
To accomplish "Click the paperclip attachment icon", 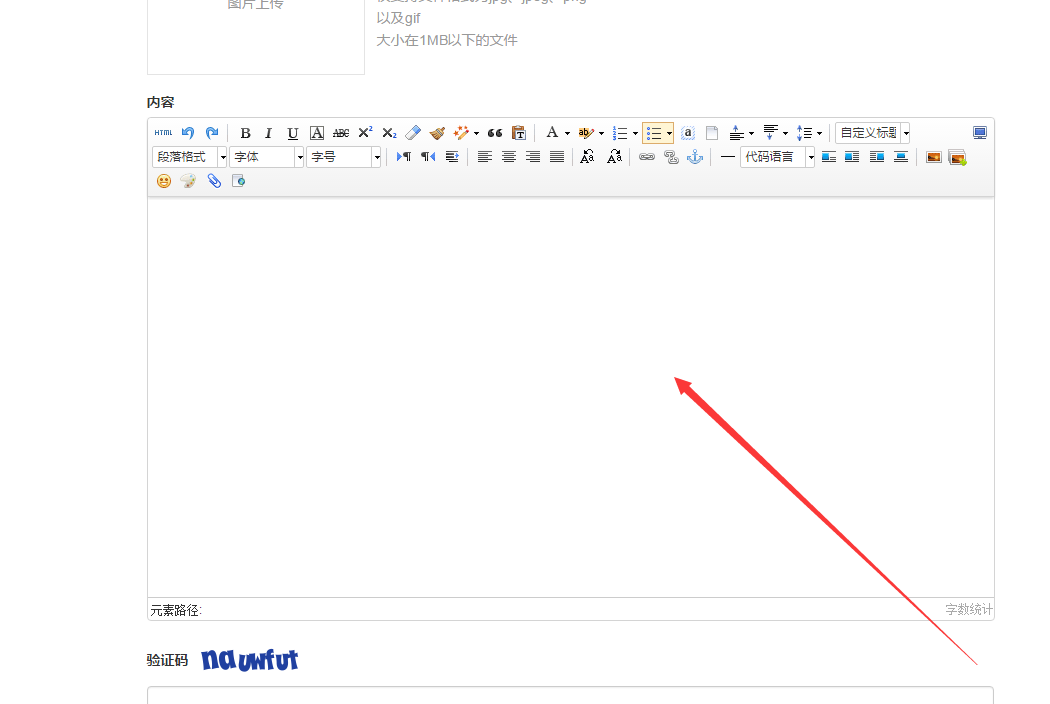I will pyautogui.click(x=214, y=181).
